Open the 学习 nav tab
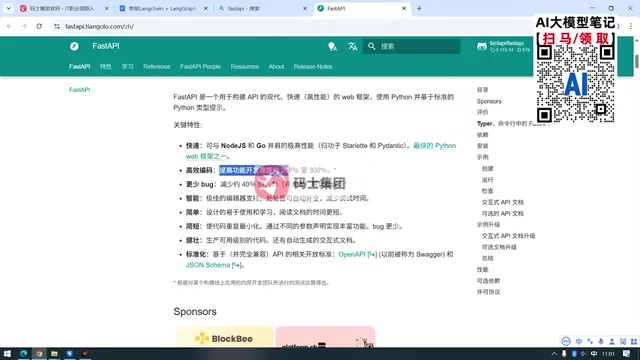The height and width of the screenshot is (360, 640). tap(128, 67)
